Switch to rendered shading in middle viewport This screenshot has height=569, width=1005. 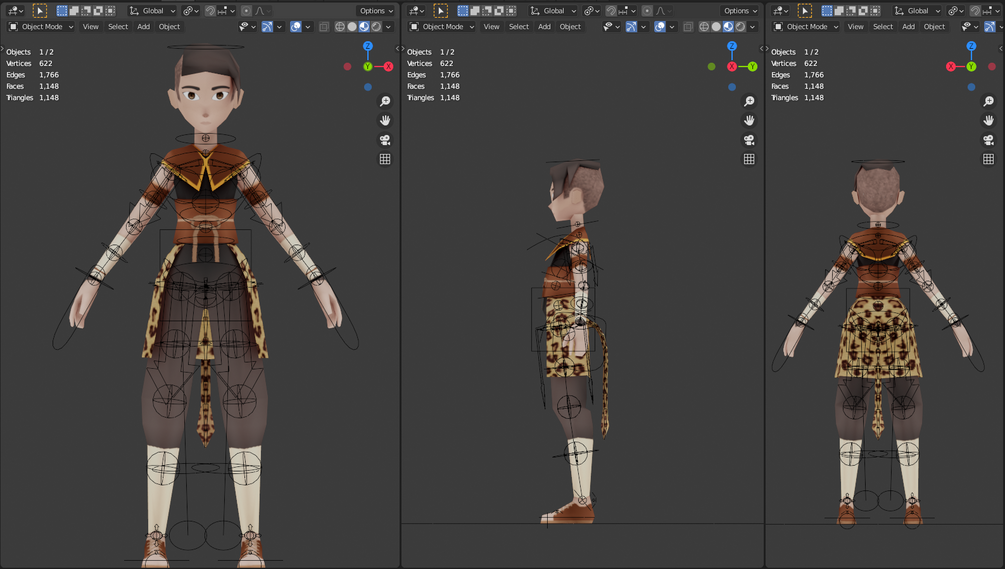click(x=740, y=27)
